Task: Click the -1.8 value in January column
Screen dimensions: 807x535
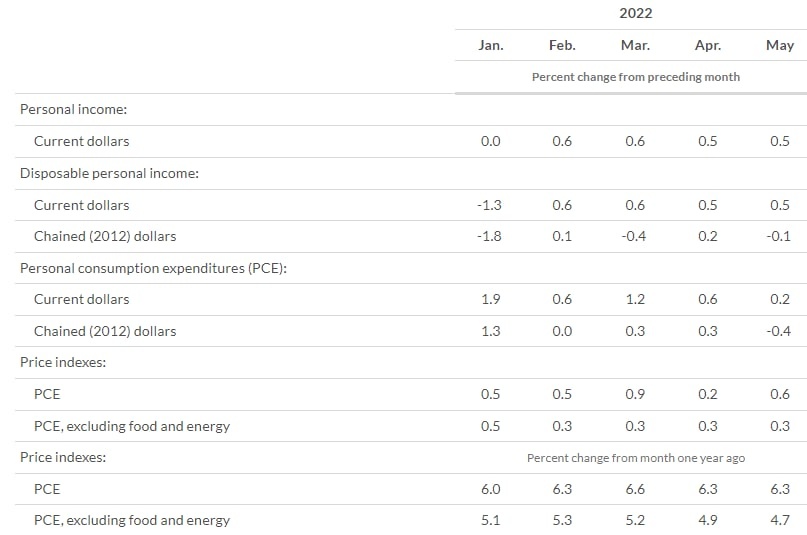Action: click(490, 236)
